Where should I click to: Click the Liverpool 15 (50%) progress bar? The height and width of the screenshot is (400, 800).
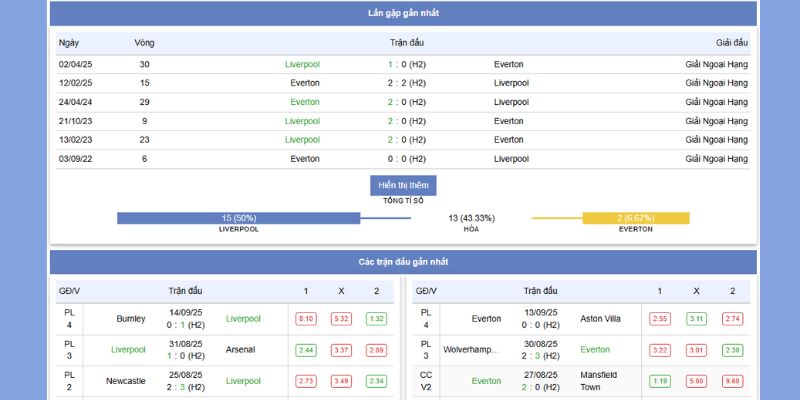click(x=239, y=218)
